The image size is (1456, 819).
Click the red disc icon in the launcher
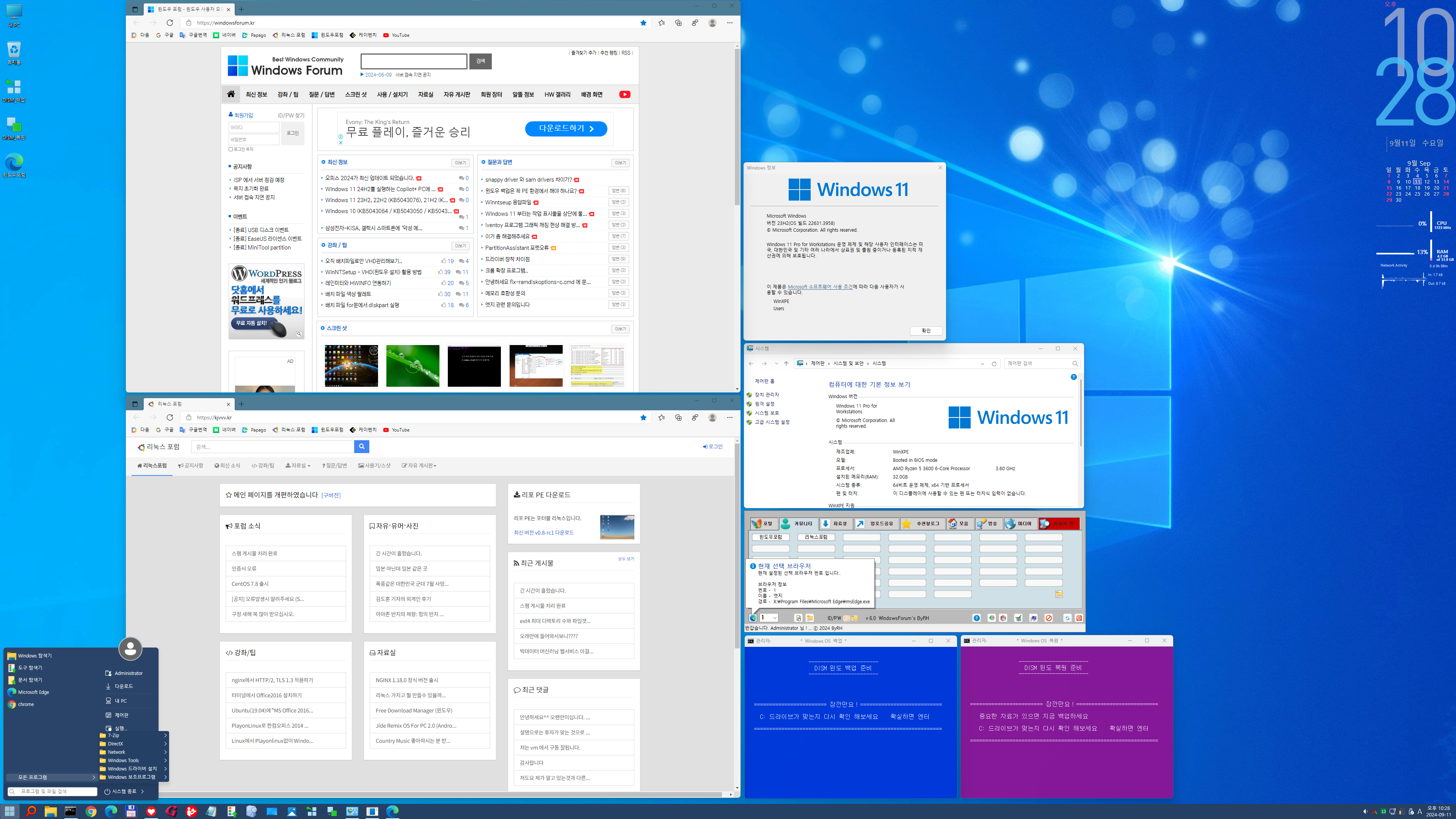point(1003,618)
